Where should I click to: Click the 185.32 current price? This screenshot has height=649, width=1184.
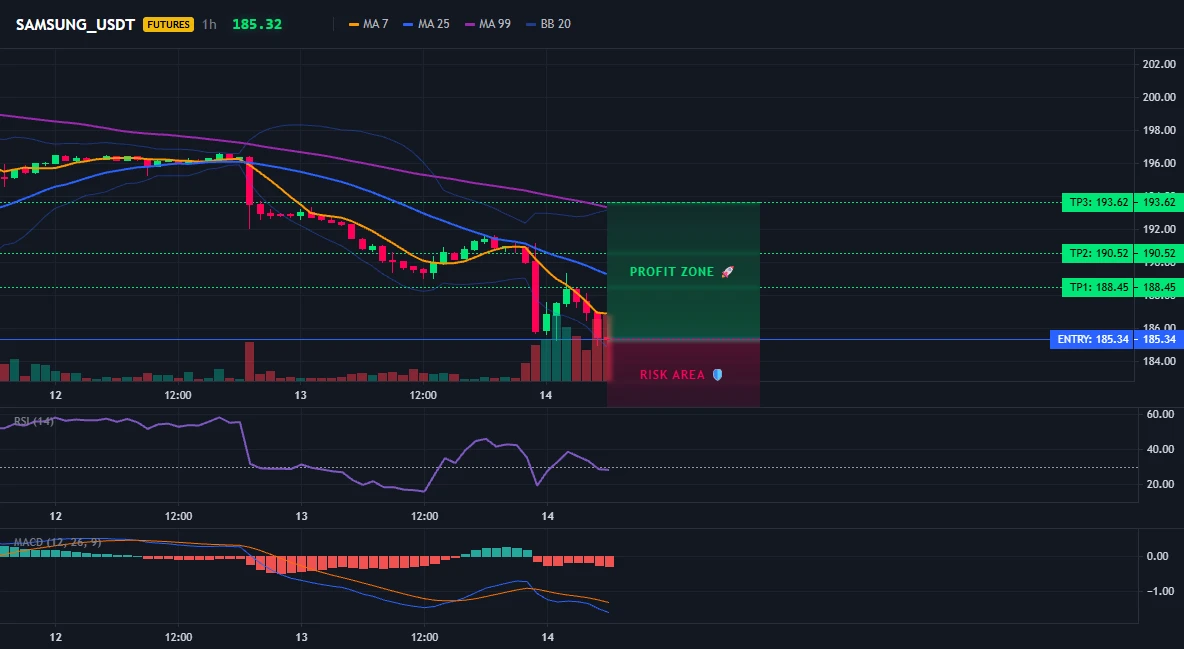(x=257, y=24)
